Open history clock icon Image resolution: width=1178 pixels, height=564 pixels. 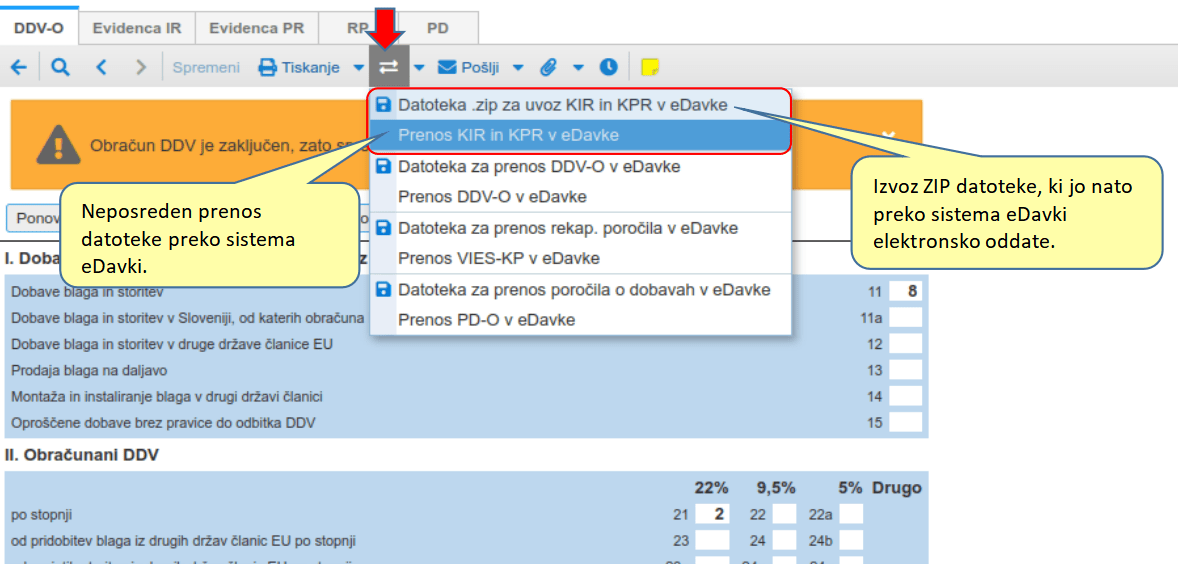click(608, 68)
